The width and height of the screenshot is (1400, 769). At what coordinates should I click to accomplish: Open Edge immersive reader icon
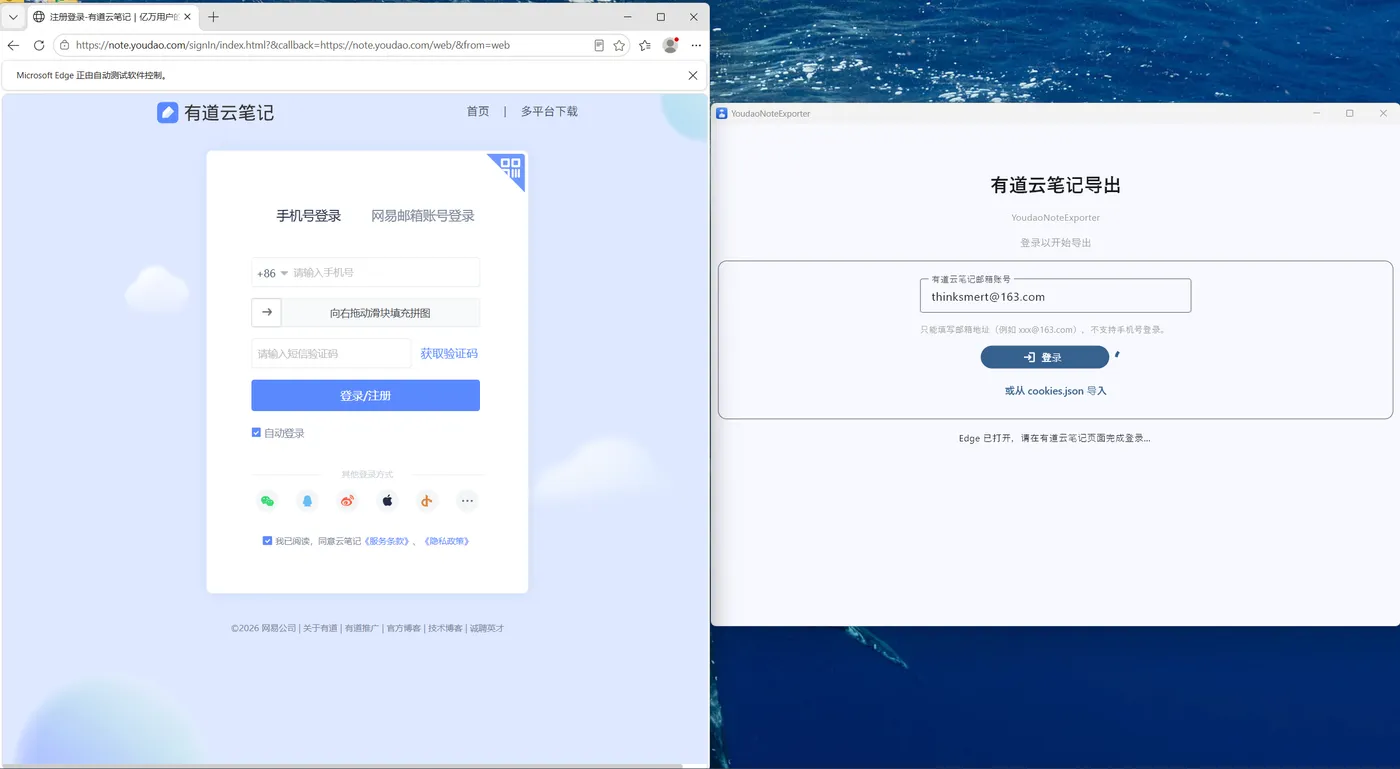599,45
